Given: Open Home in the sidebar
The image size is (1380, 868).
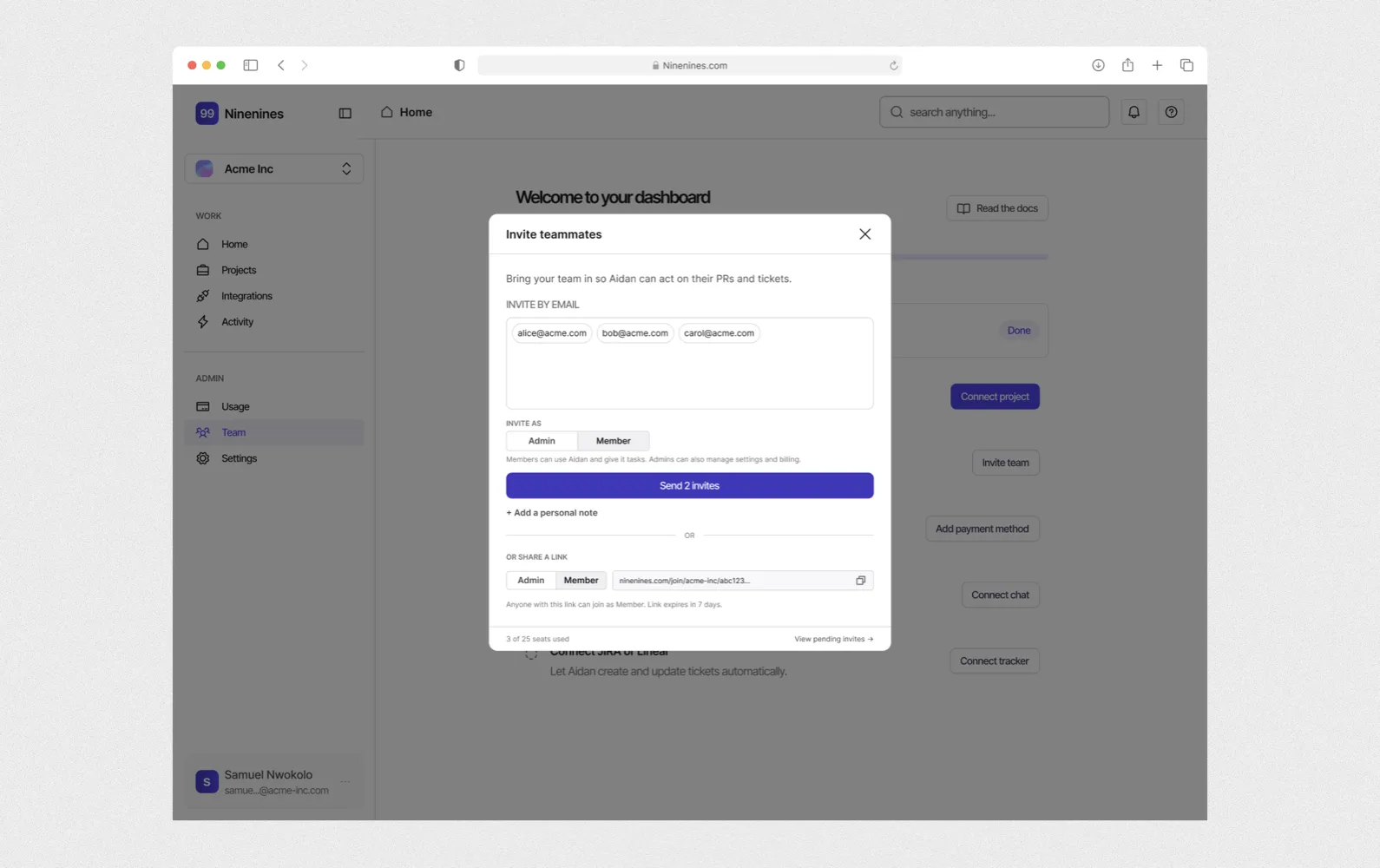Looking at the screenshot, I should point(274,245).
